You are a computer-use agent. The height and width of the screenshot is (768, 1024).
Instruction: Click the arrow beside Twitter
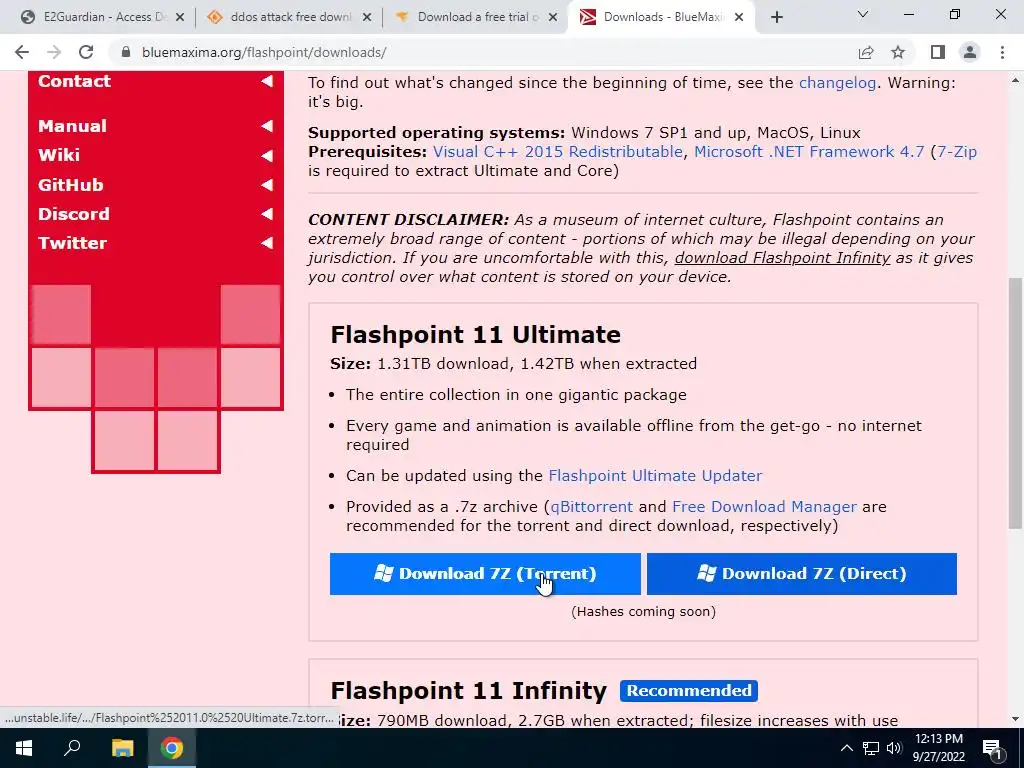pyautogui.click(x=267, y=243)
